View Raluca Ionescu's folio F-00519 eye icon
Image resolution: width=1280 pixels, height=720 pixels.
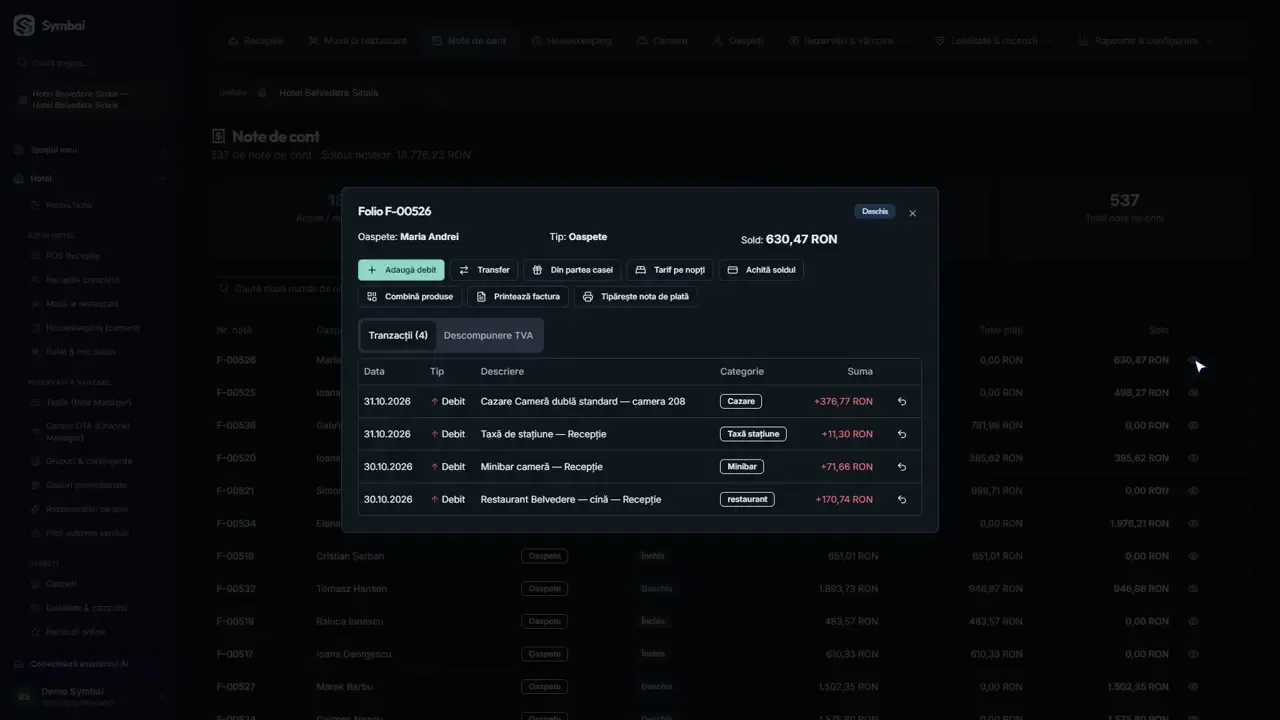click(x=1193, y=621)
